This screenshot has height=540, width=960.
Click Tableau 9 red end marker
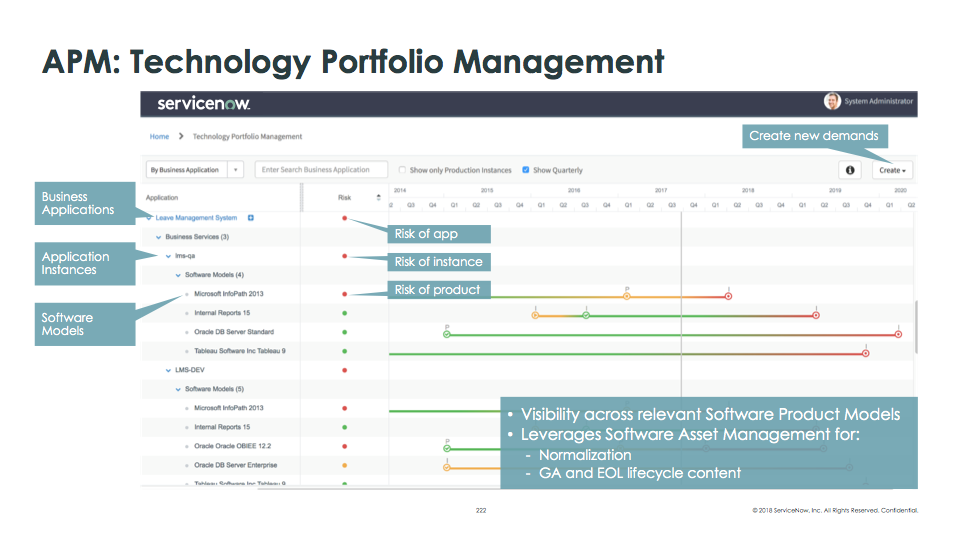[x=866, y=353]
